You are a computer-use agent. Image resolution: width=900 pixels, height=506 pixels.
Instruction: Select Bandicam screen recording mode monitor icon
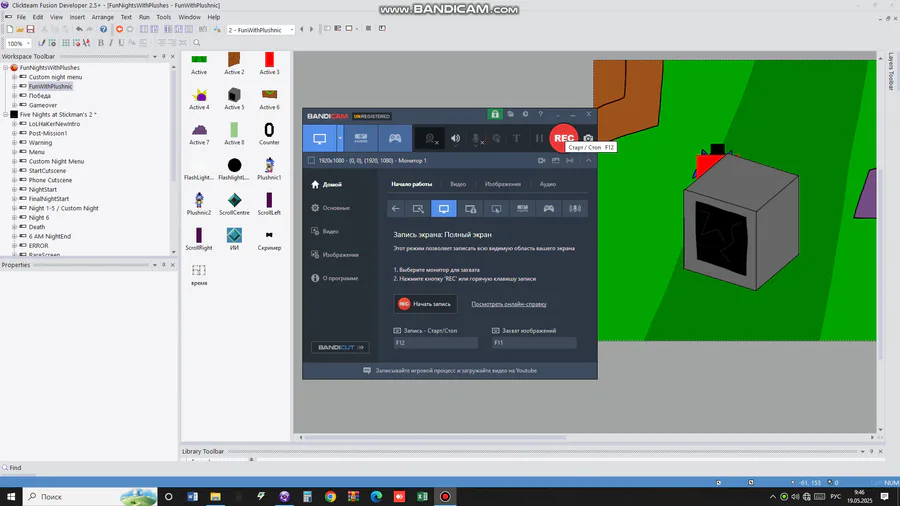[x=320, y=138]
